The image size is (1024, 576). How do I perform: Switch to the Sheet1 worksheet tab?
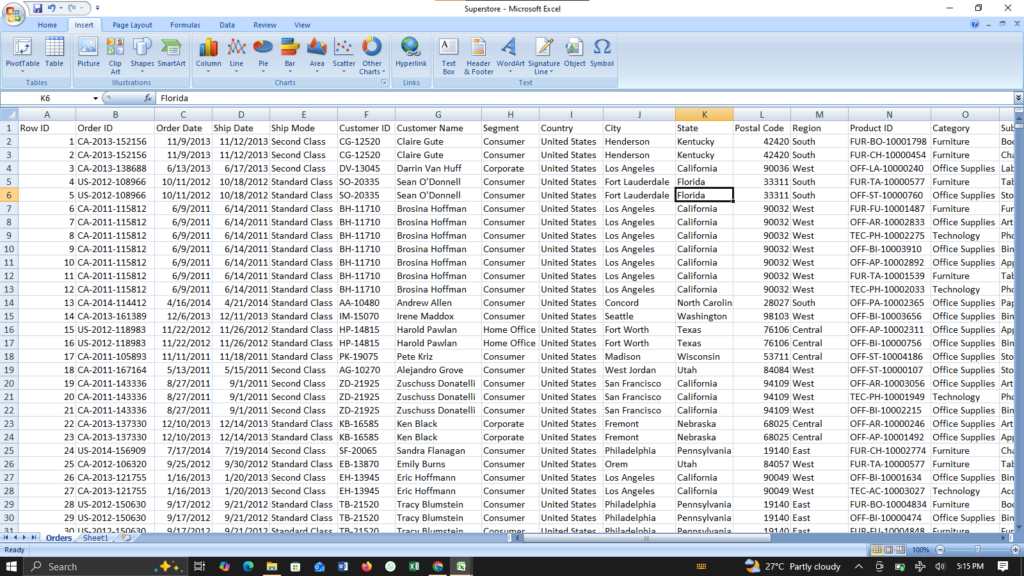(95, 538)
